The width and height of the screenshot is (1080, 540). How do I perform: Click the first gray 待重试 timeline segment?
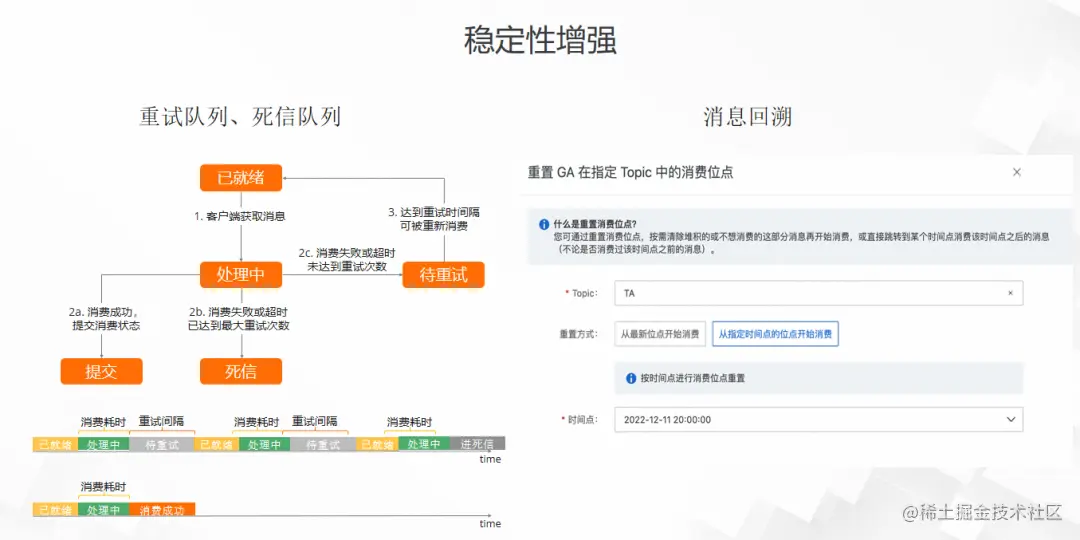pyautogui.click(x=162, y=444)
